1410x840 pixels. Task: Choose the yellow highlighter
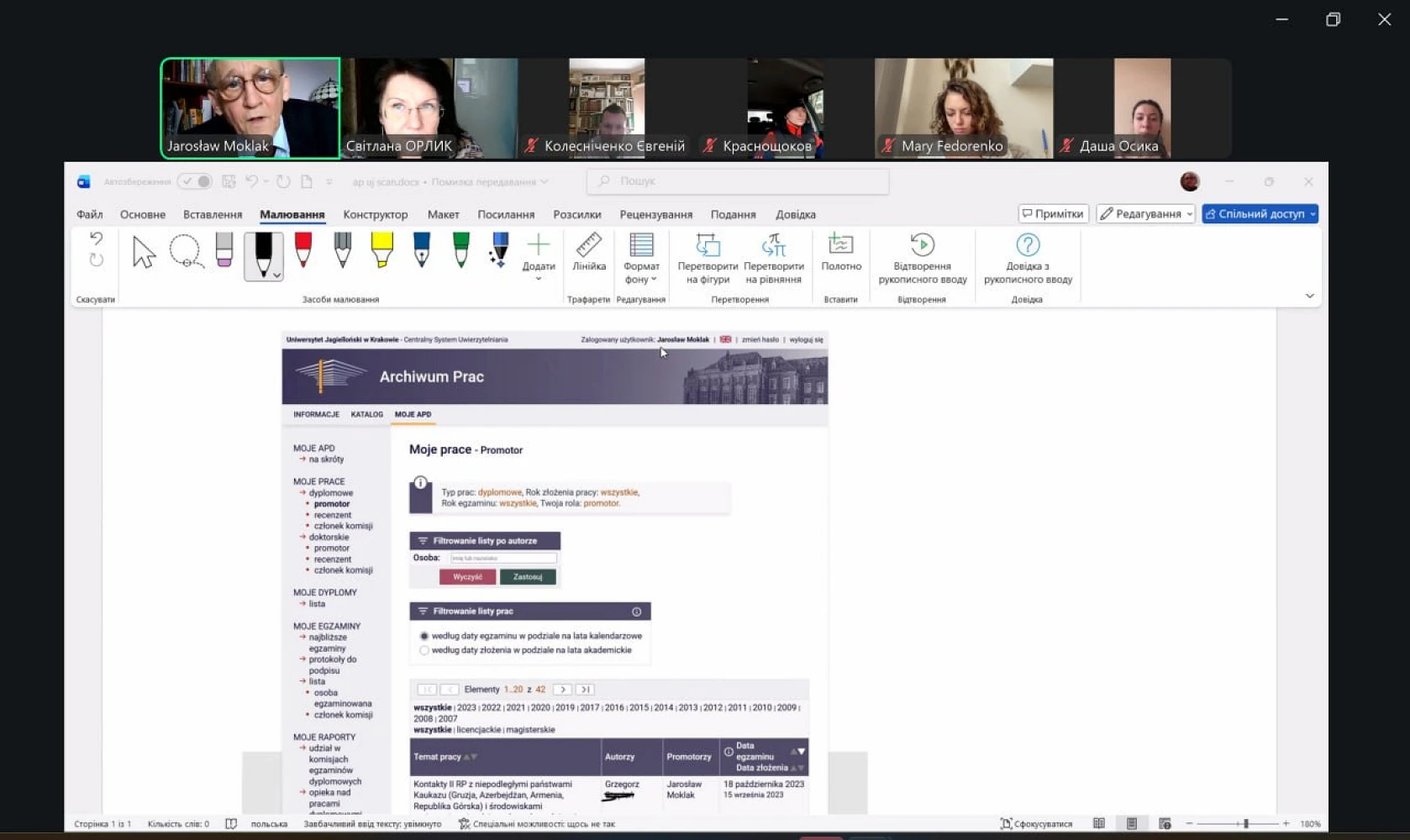(381, 250)
